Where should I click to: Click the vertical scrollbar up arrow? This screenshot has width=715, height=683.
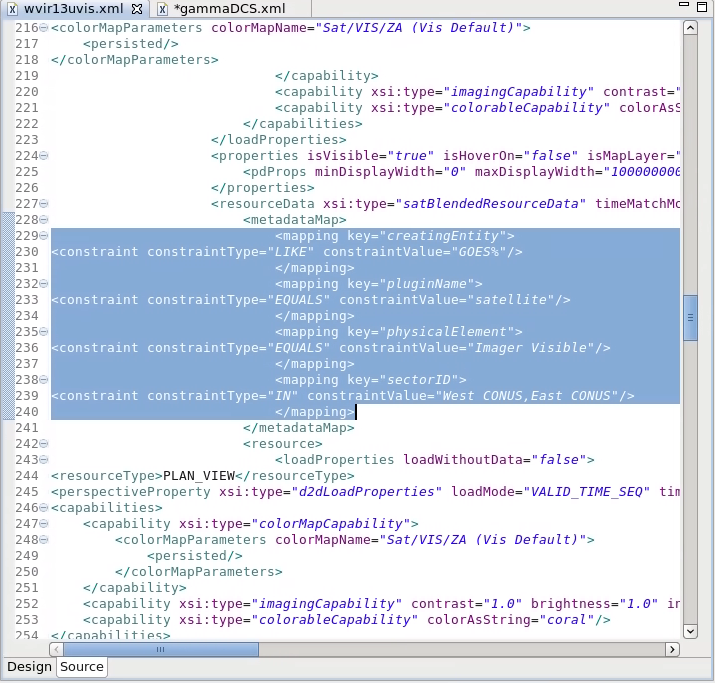coord(690,28)
